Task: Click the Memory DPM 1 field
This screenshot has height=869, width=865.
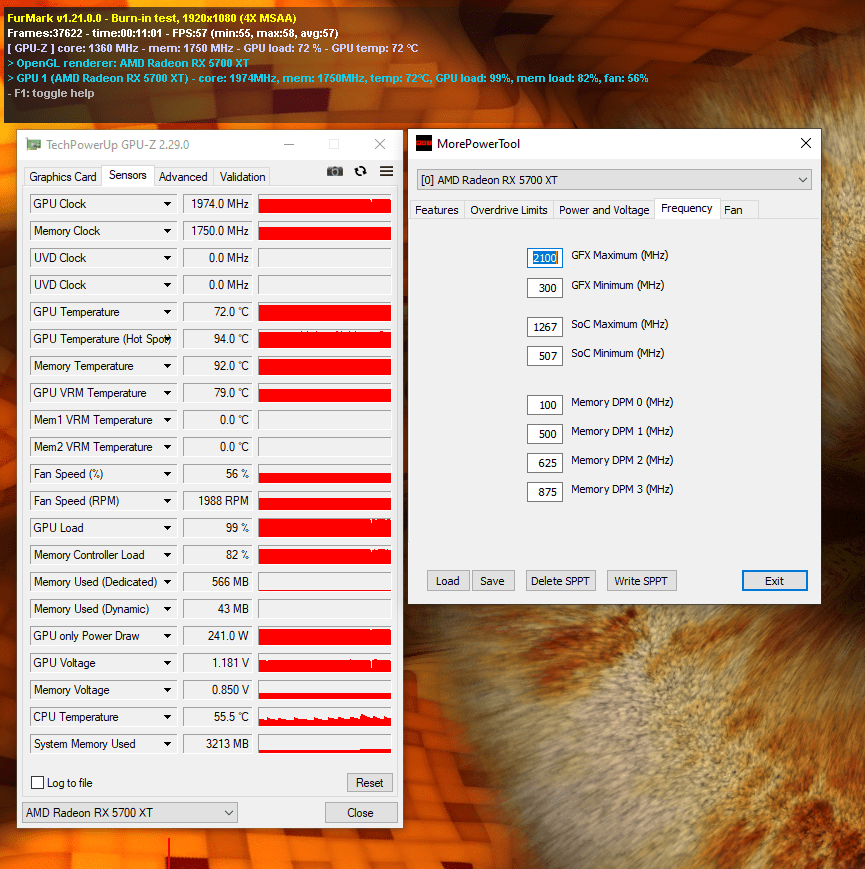Action: pyautogui.click(x=545, y=434)
